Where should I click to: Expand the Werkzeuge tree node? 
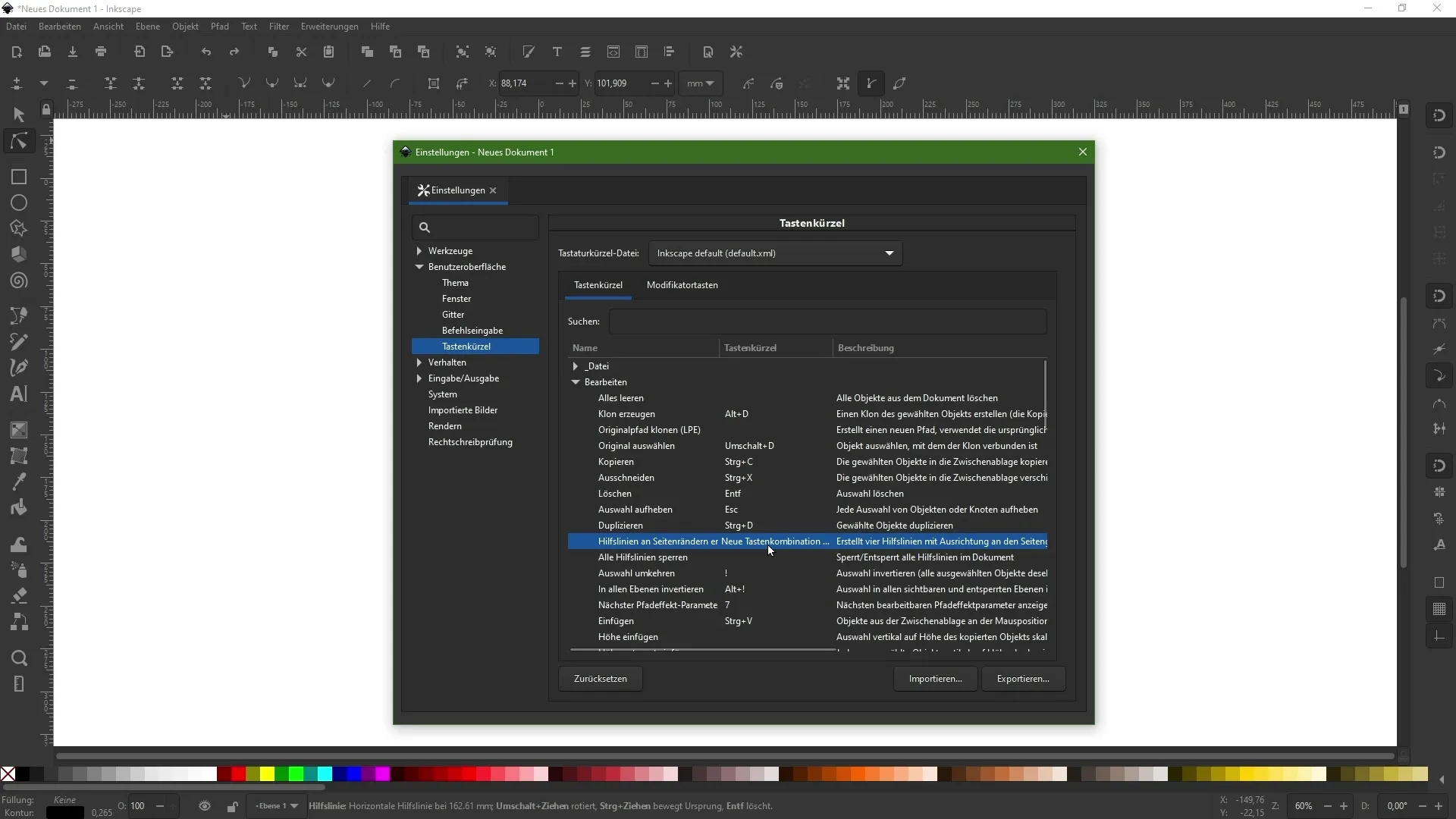[419, 251]
